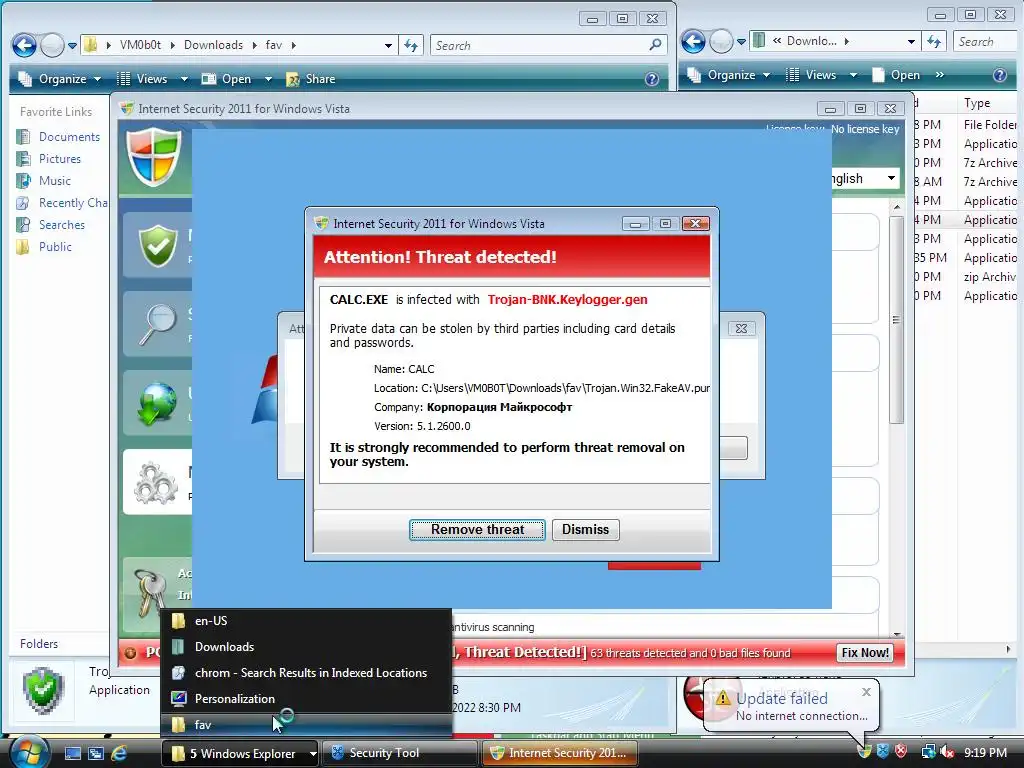
Task: Show desktop via quick launch icon
Action: point(72,753)
